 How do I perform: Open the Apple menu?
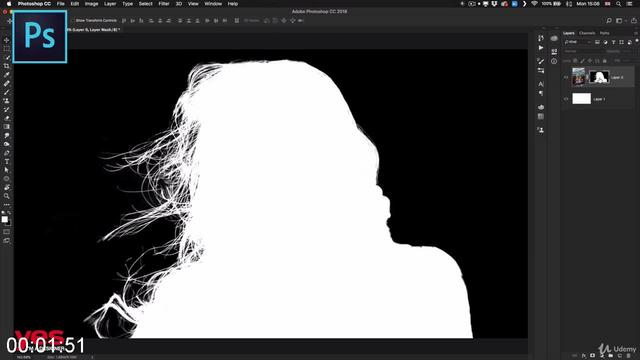[x=9, y=4]
